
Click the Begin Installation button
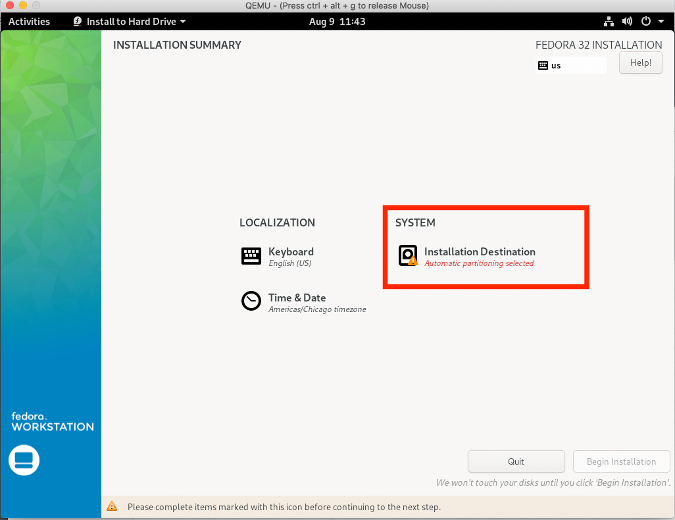[620, 462]
